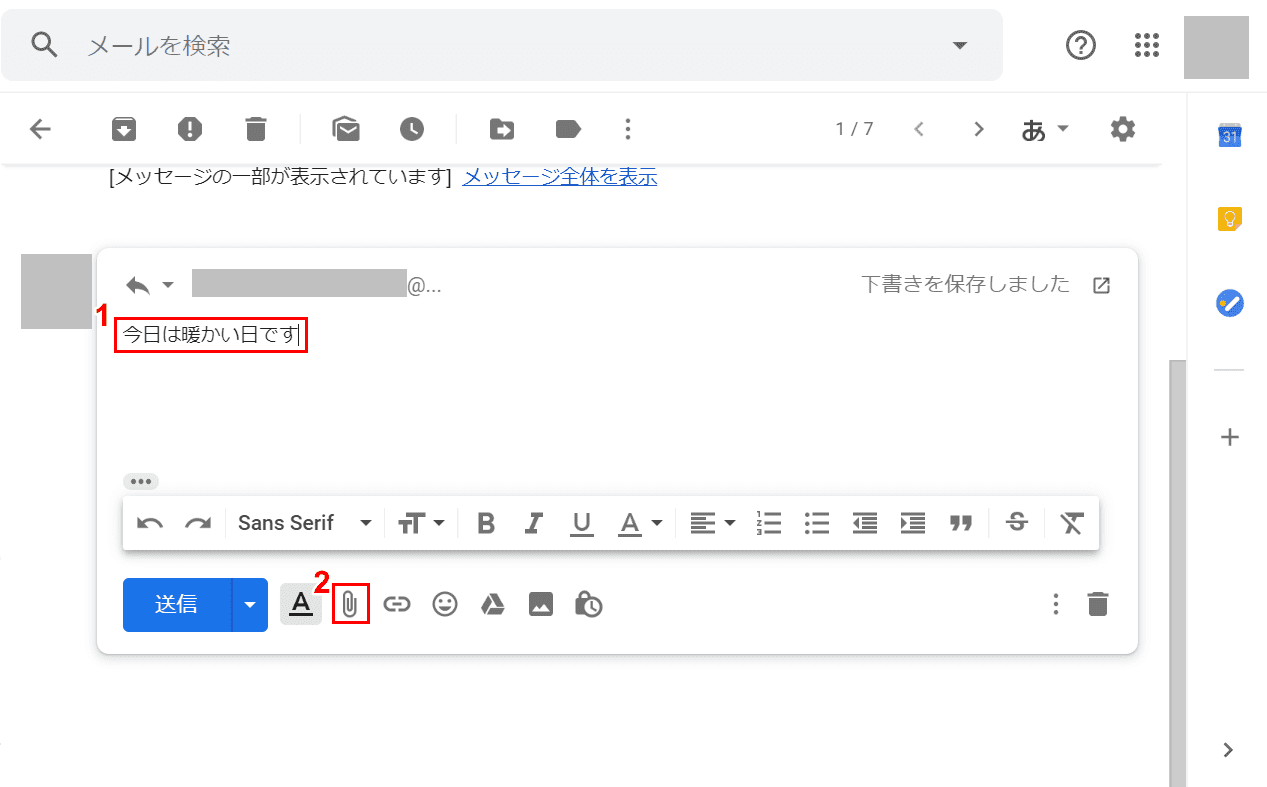Mark the conversation as unread
Screen dimensions: 1267x787
pyautogui.click(x=346, y=129)
